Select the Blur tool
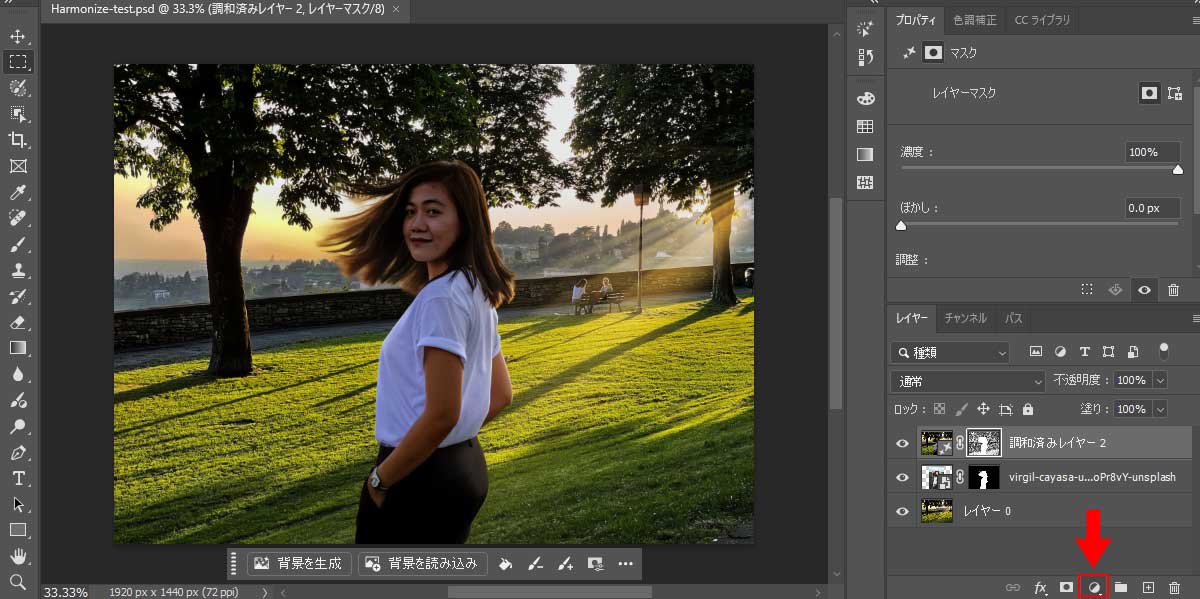The width and height of the screenshot is (1200, 599). (x=18, y=374)
